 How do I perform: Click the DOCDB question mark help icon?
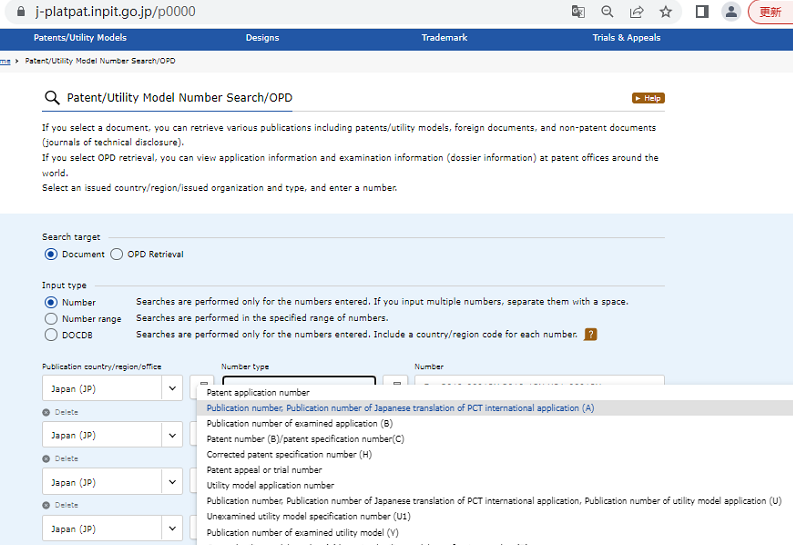(590, 334)
